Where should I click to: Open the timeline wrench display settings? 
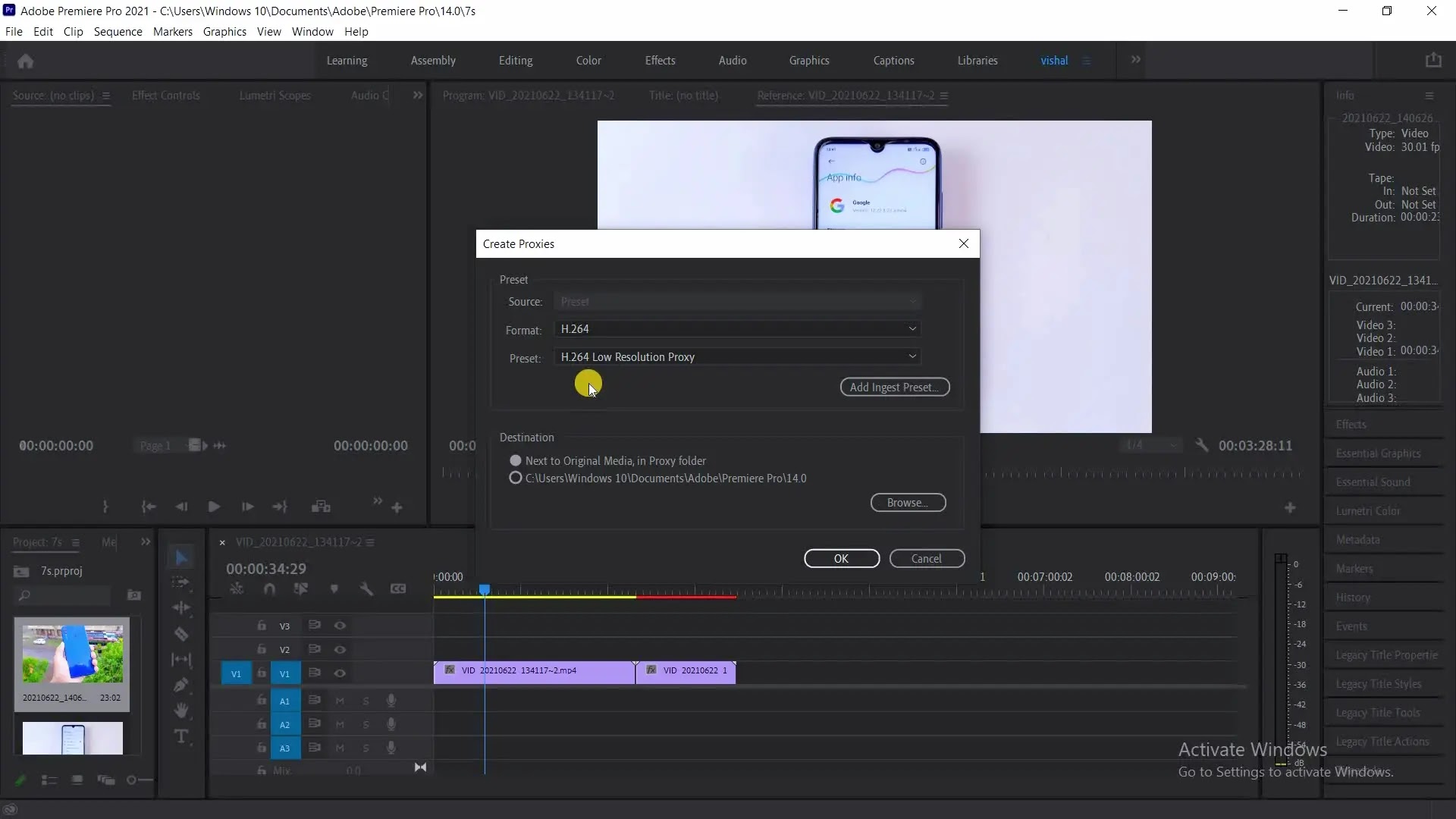click(366, 588)
